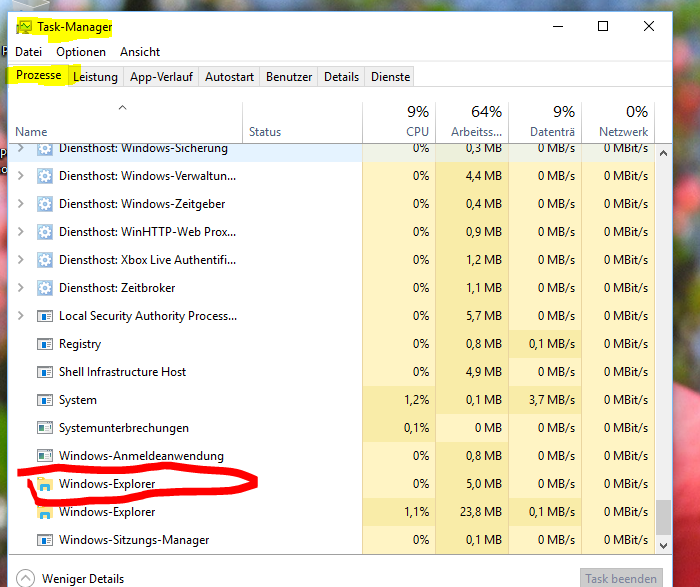Click the Task-Manager title bar icon

25,28
